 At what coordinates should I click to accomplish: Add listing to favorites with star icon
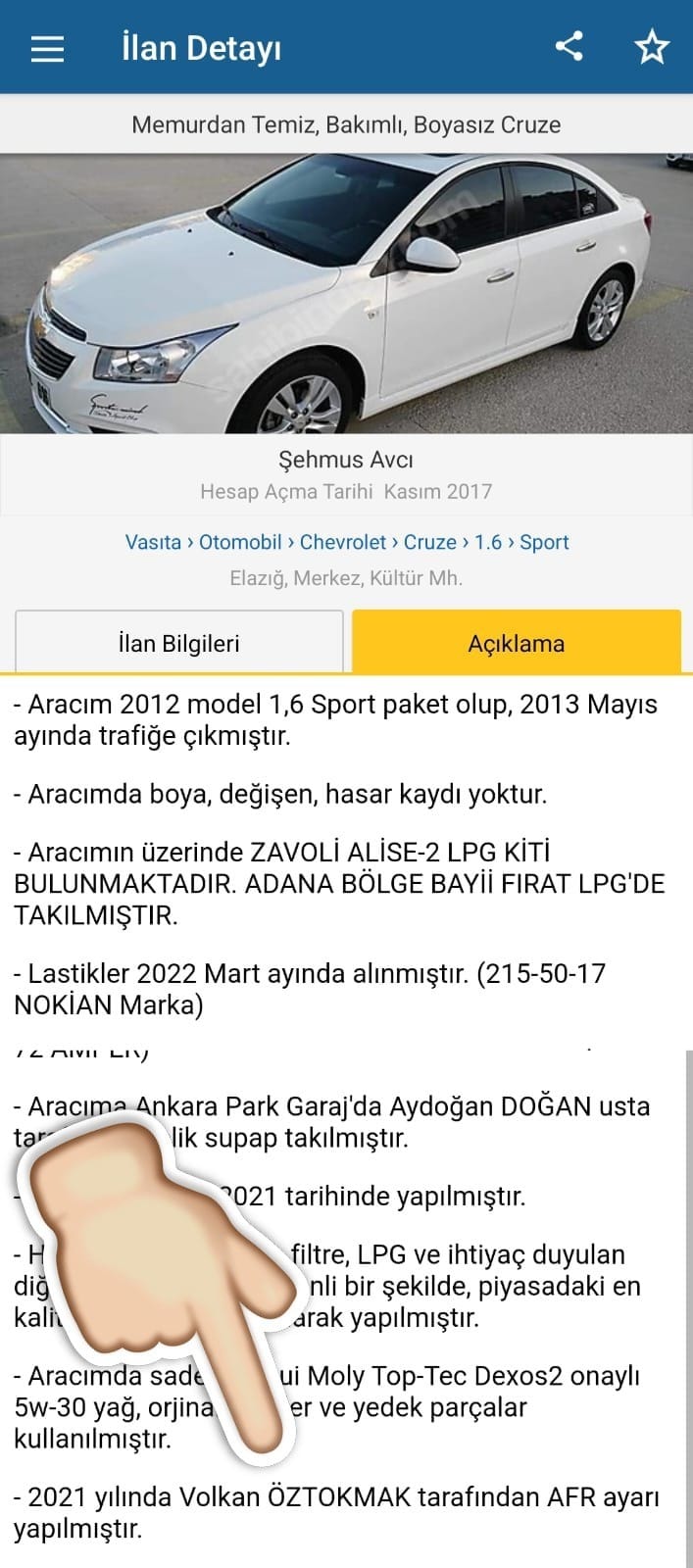[x=652, y=47]
